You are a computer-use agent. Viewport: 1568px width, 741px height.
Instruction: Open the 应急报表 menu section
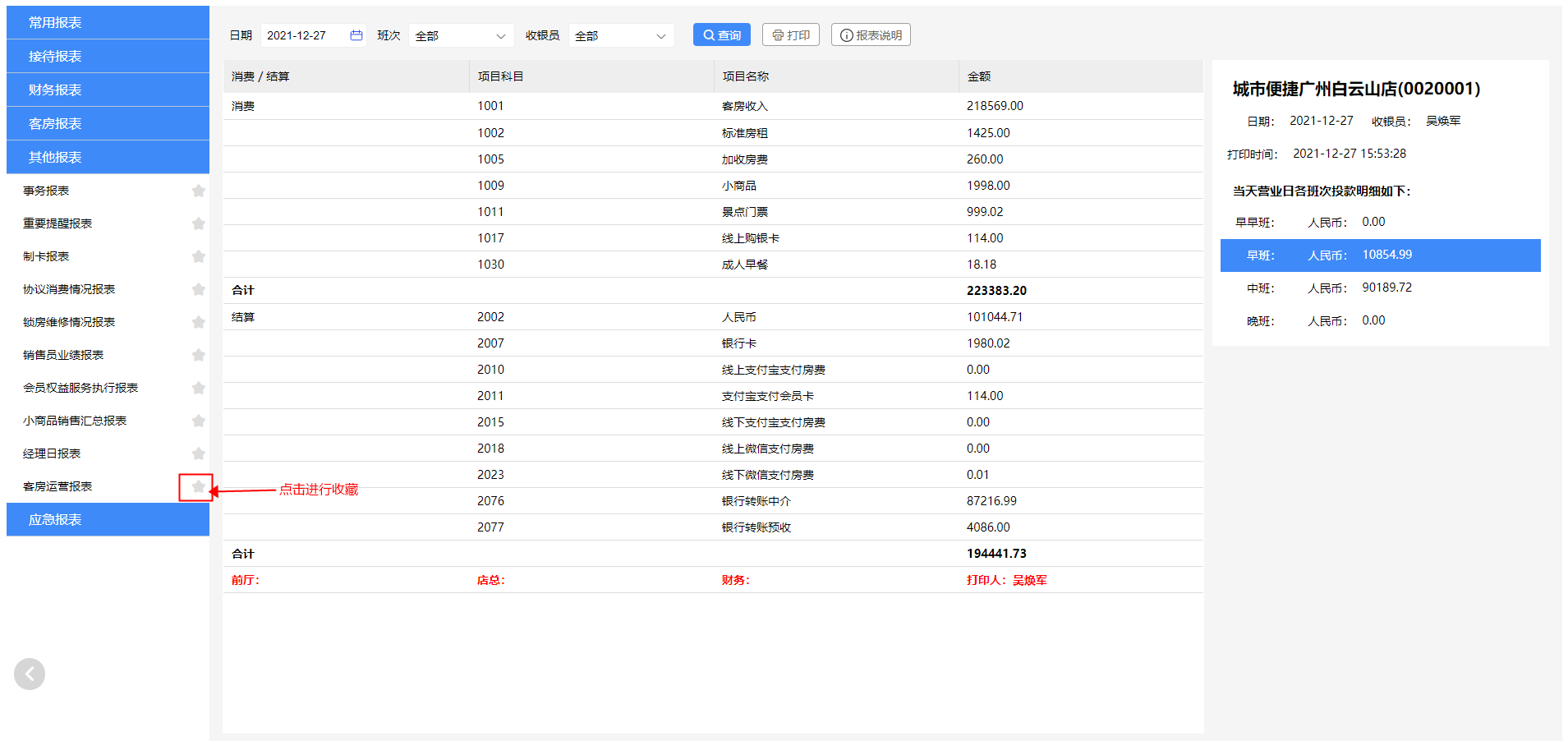point(108,519)
